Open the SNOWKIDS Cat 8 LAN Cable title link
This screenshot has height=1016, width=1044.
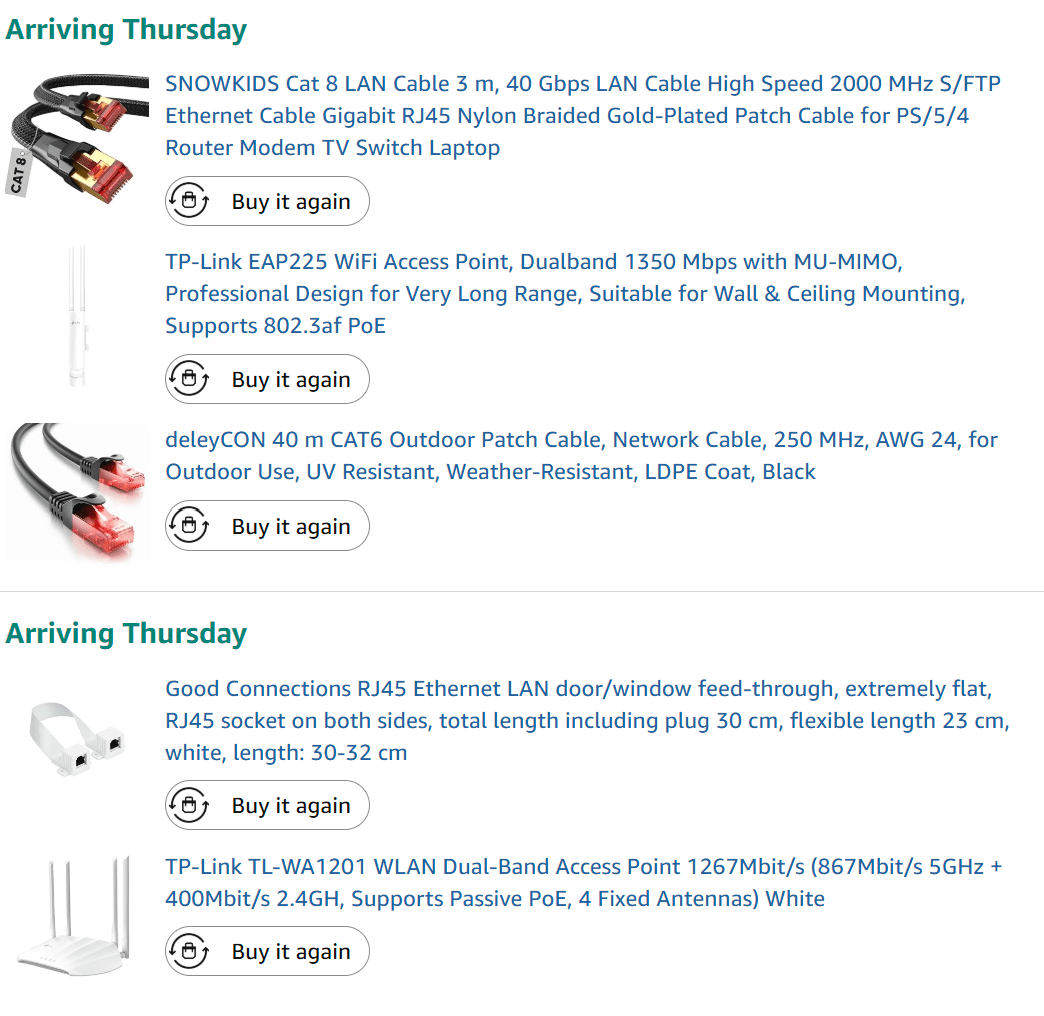point(582,115)
